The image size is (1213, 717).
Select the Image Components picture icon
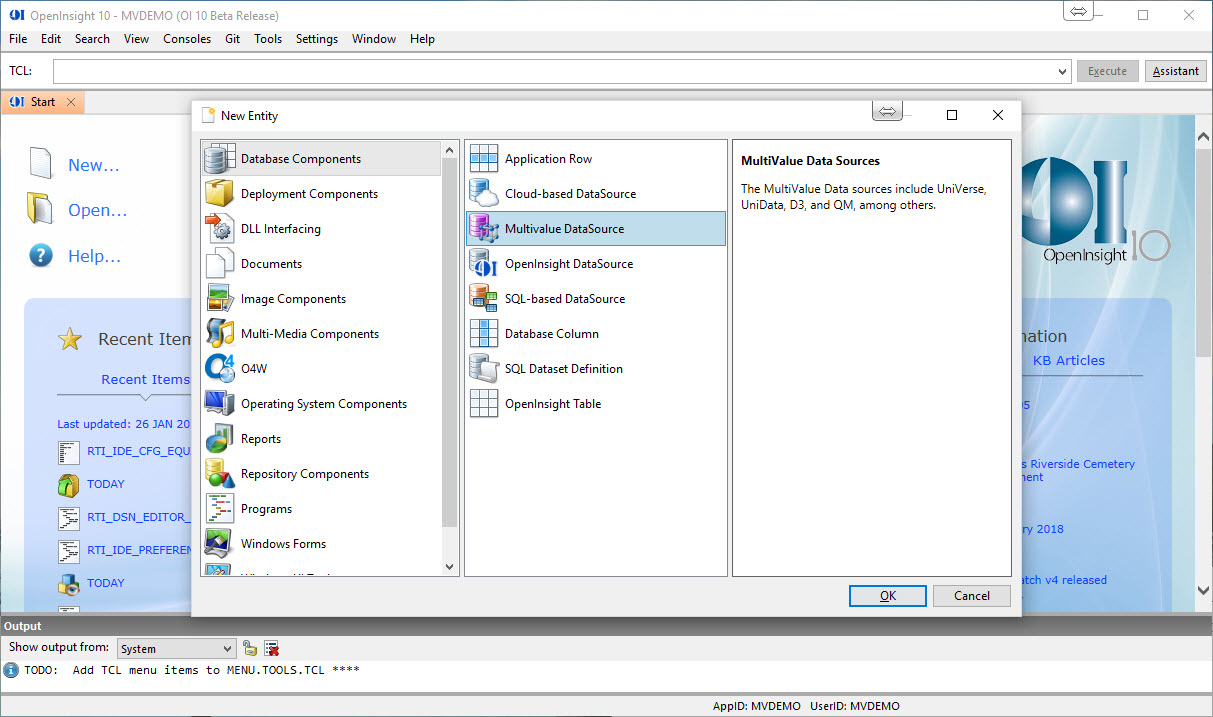click(219, 299)
